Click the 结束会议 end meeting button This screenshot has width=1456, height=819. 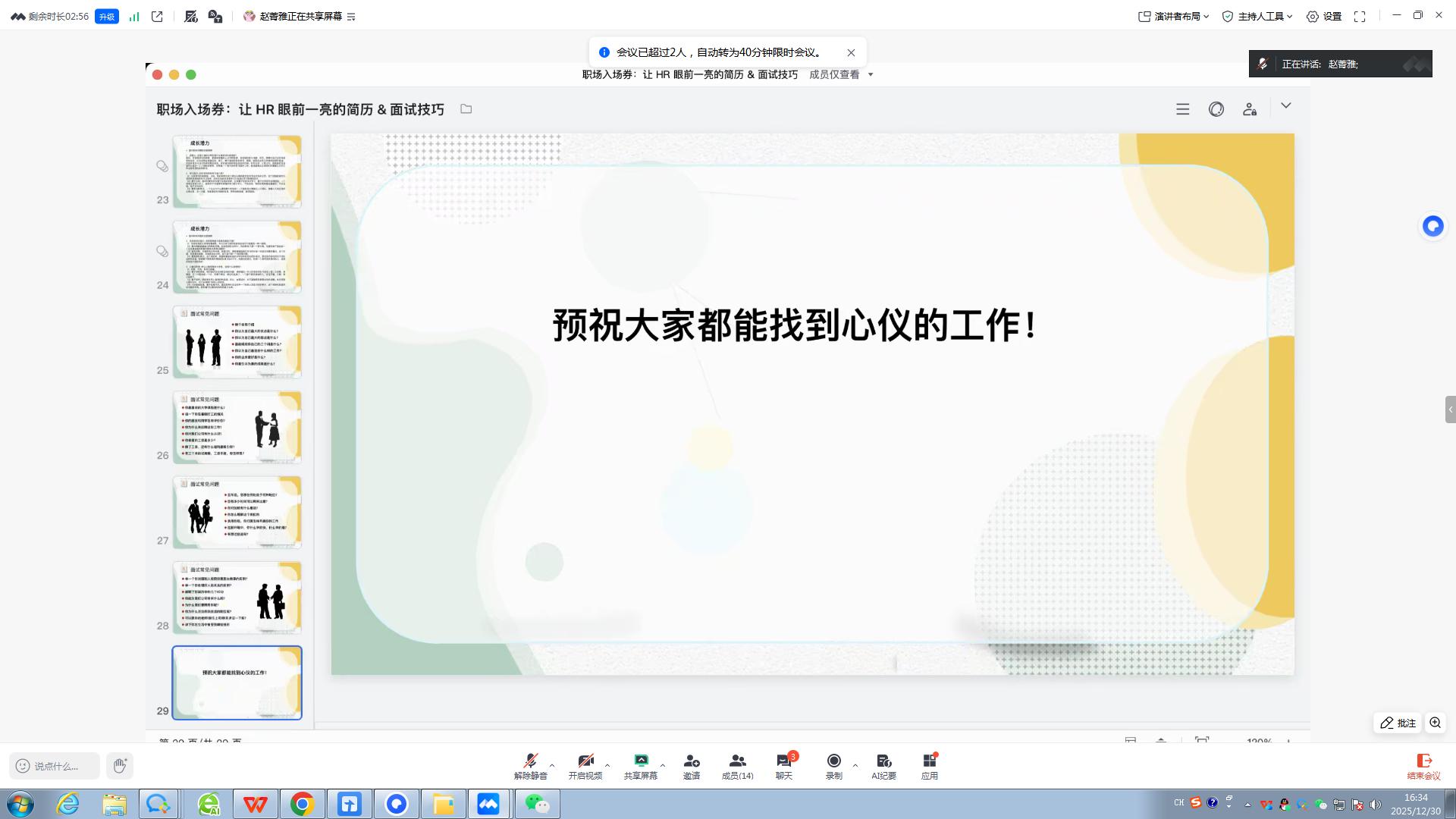click(x=1423, y=766)
